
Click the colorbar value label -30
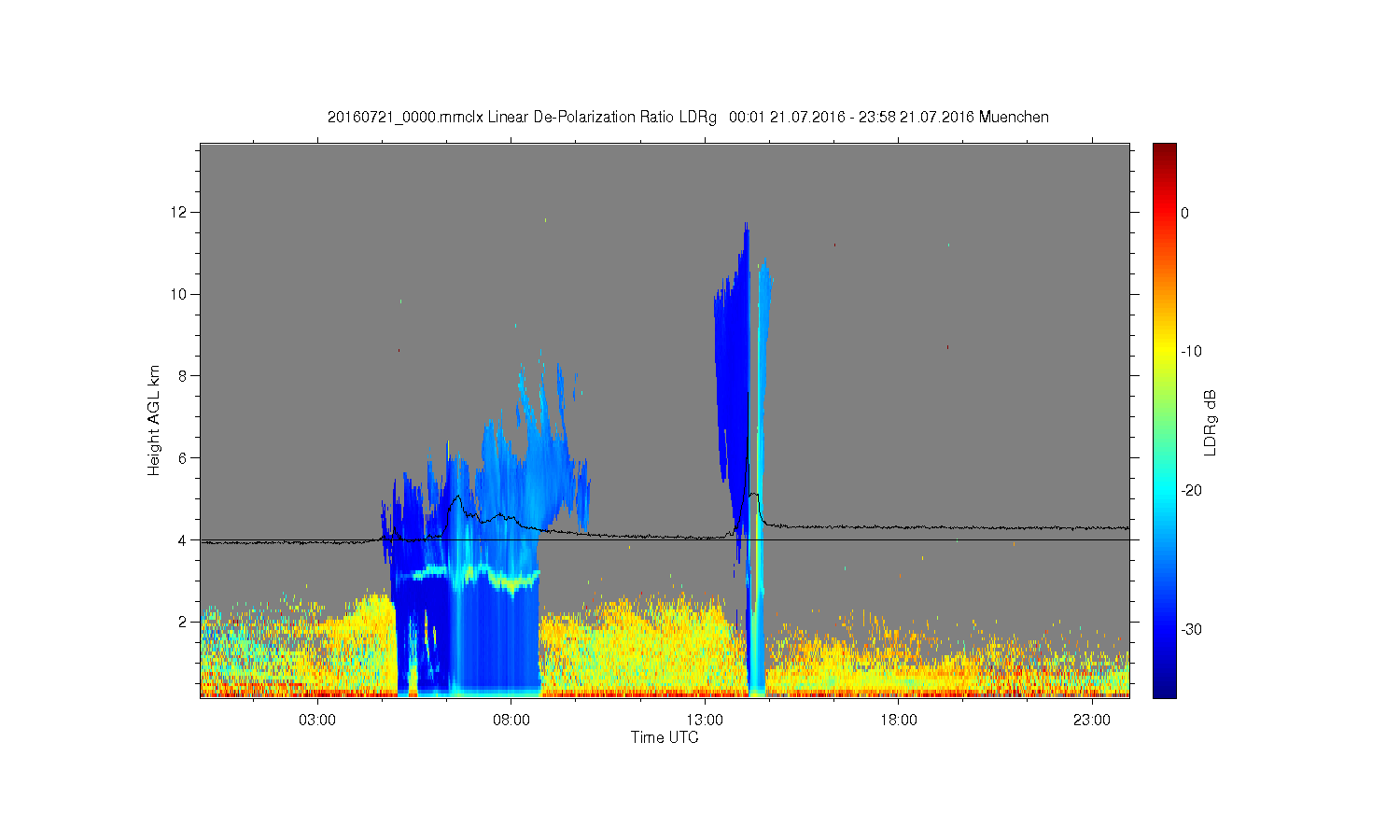pos(1190,630)
